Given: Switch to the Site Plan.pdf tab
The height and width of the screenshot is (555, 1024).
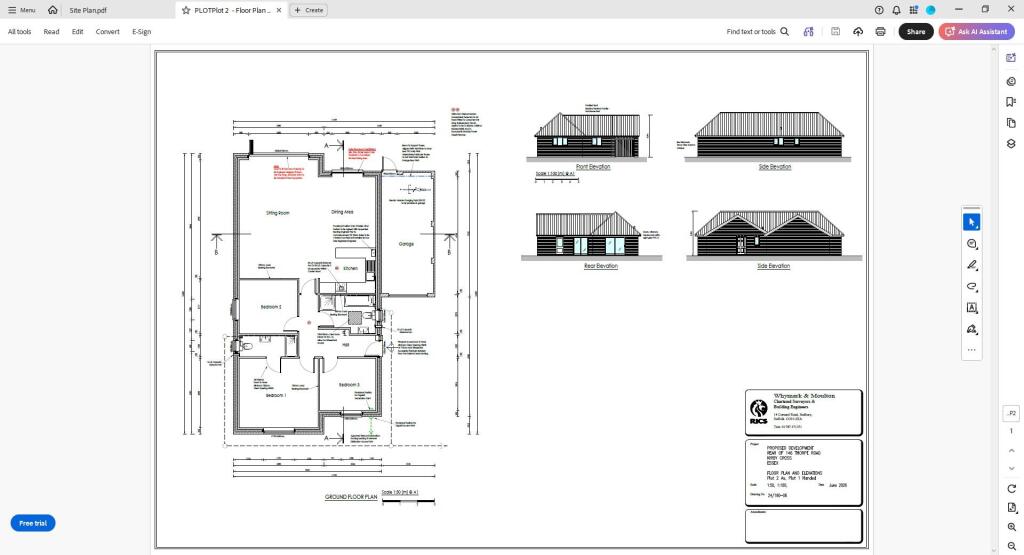Looking at the screenshot, I should click(x=88, y=10).
